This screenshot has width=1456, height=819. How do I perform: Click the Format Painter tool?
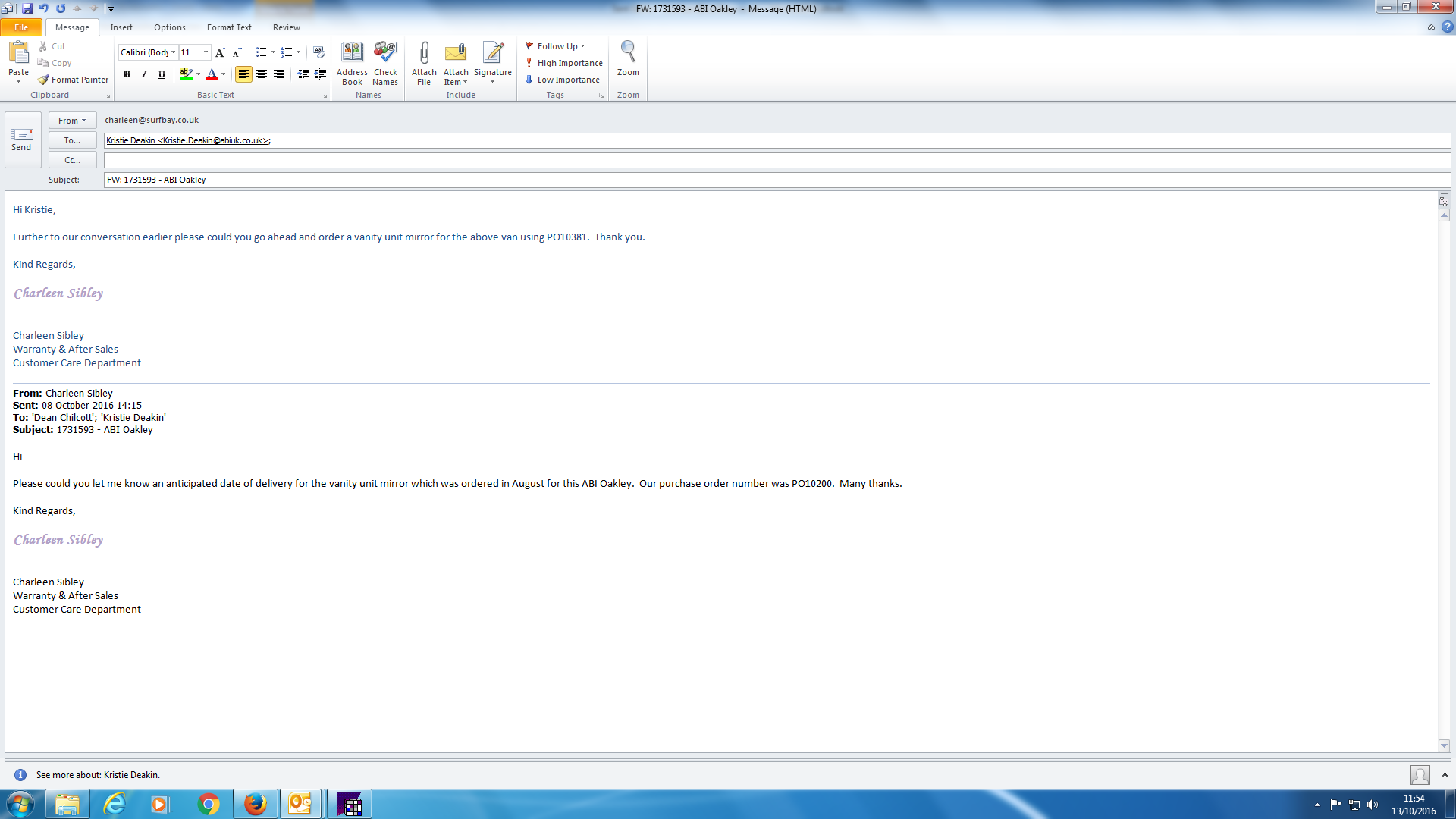pos(74,80)
